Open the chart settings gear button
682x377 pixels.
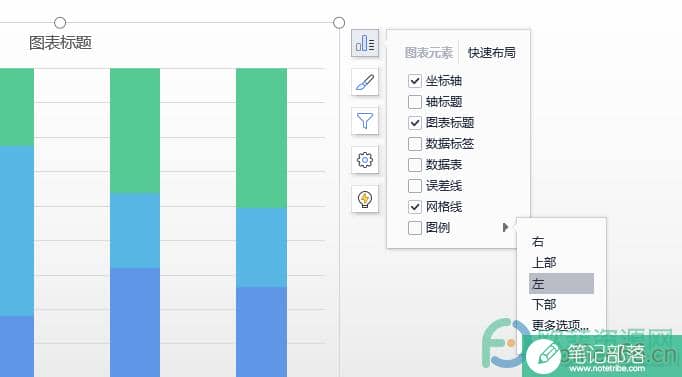pos(365,160)
